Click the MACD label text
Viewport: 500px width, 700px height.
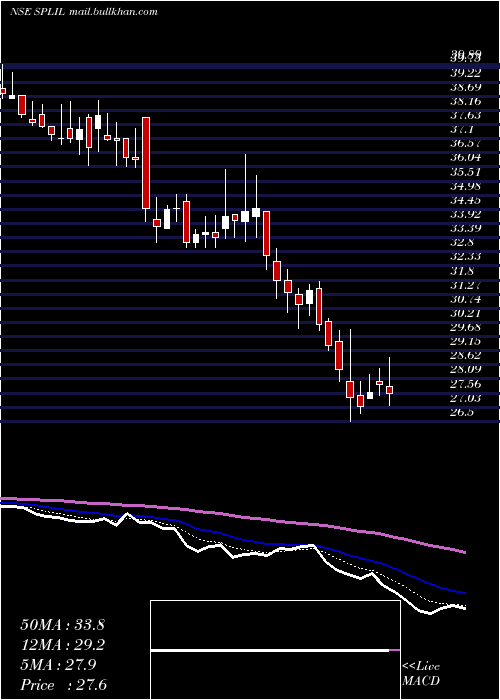tap(421, 681)
